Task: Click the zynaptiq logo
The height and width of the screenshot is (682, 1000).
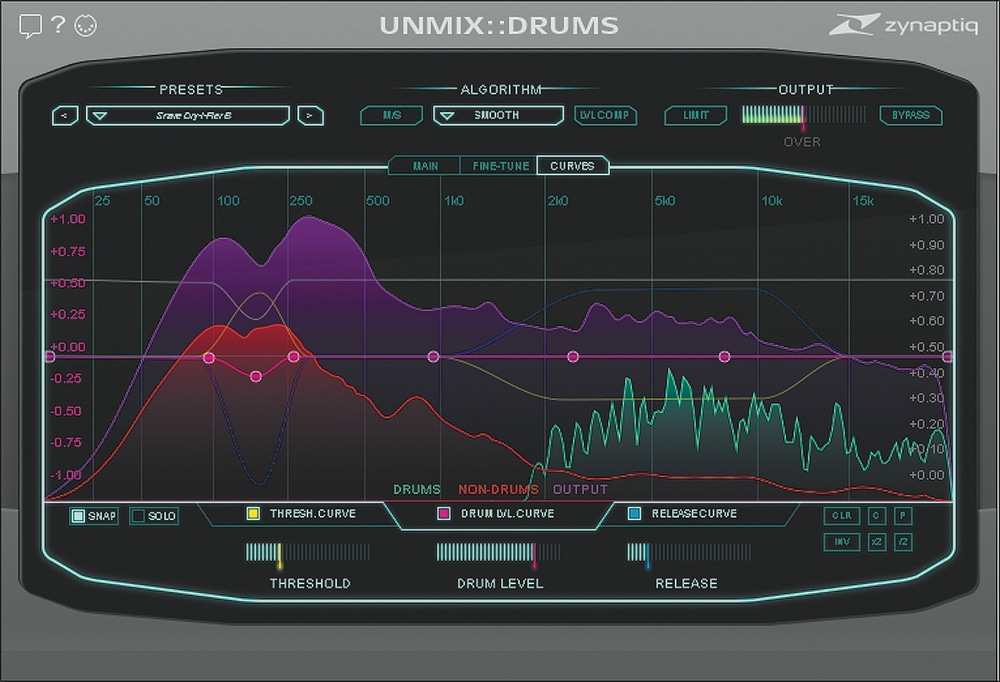Action: point(903,25)
